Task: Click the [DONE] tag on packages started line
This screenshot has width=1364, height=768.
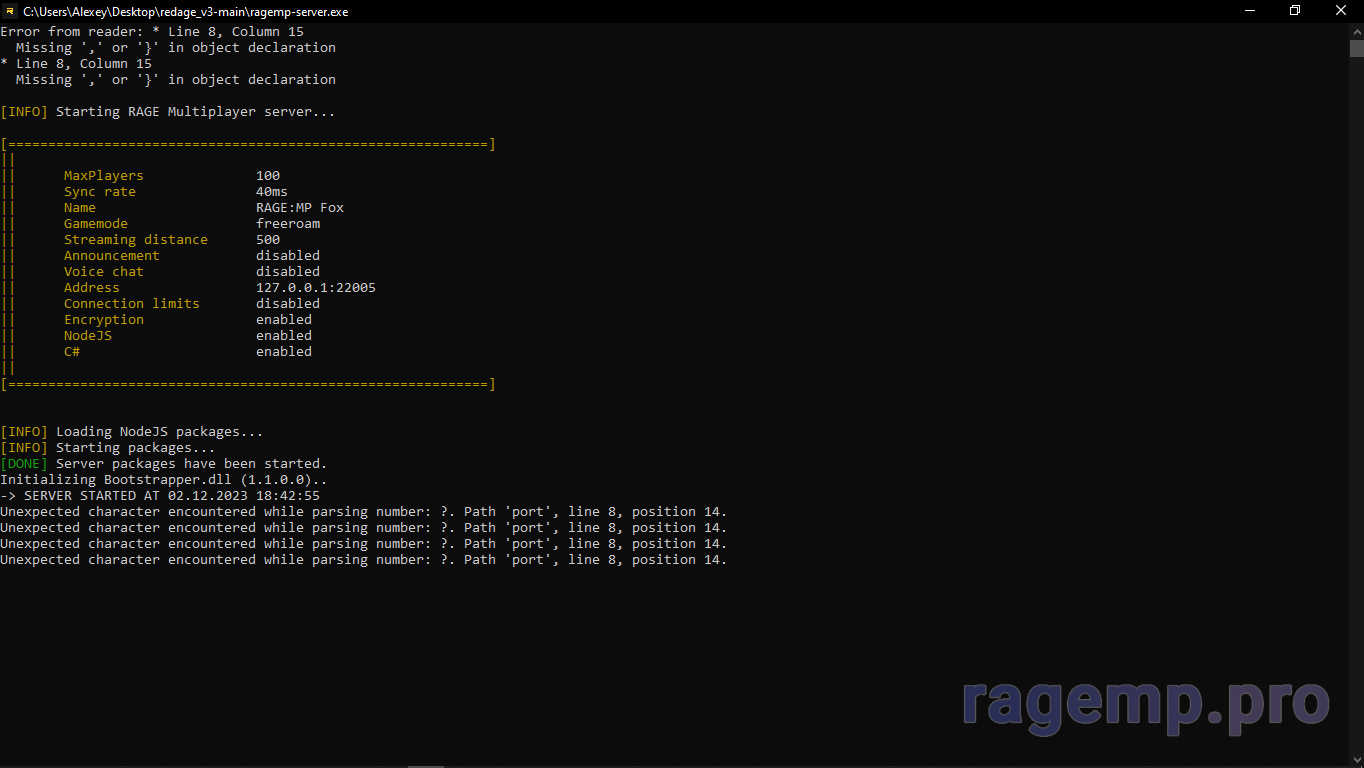Action: pos(23,463)
